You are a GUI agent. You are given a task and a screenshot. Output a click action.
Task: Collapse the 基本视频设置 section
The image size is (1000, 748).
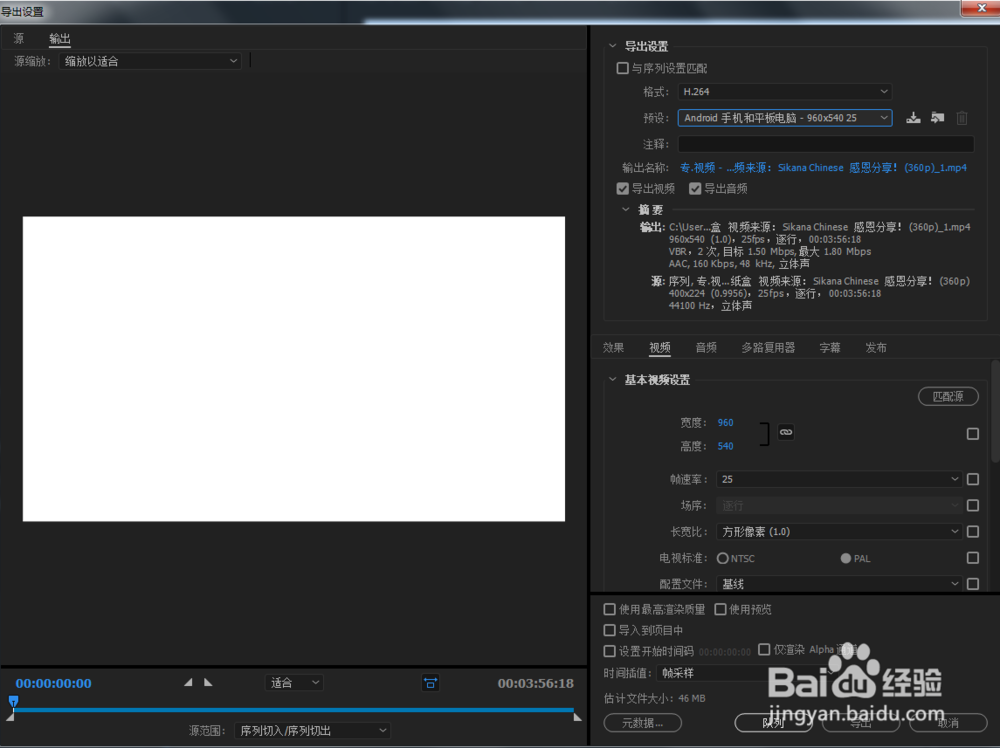tap(613, 379)
